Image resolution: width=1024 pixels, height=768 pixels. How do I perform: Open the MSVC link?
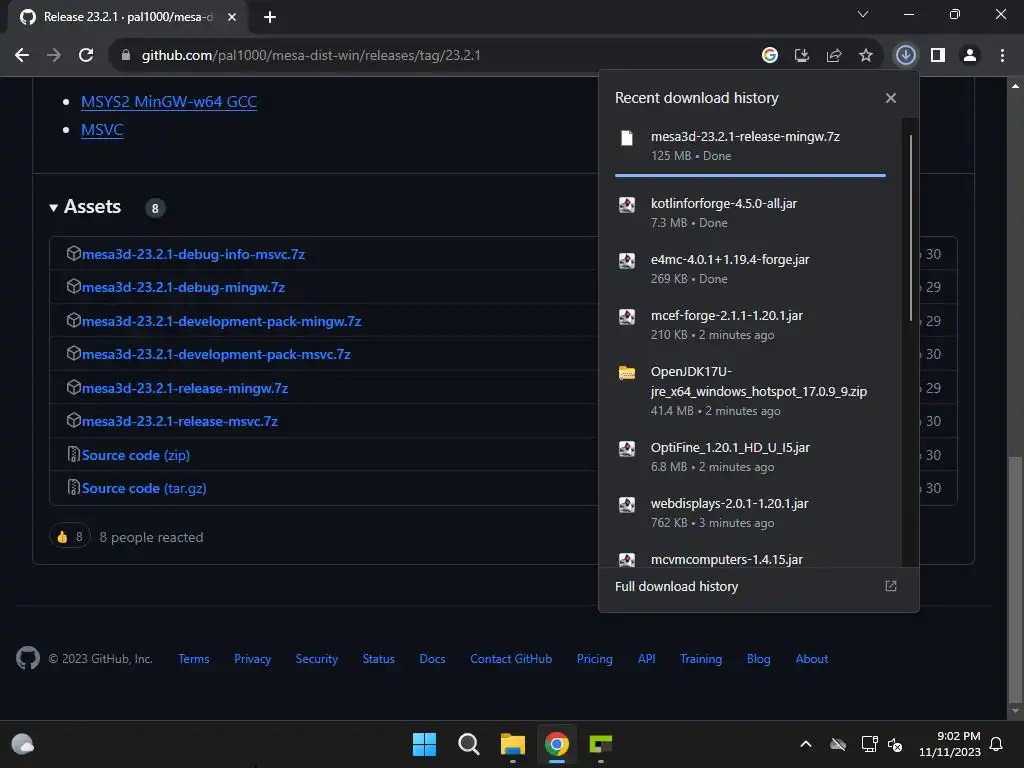pyautogui.click(x=102, y=130)
